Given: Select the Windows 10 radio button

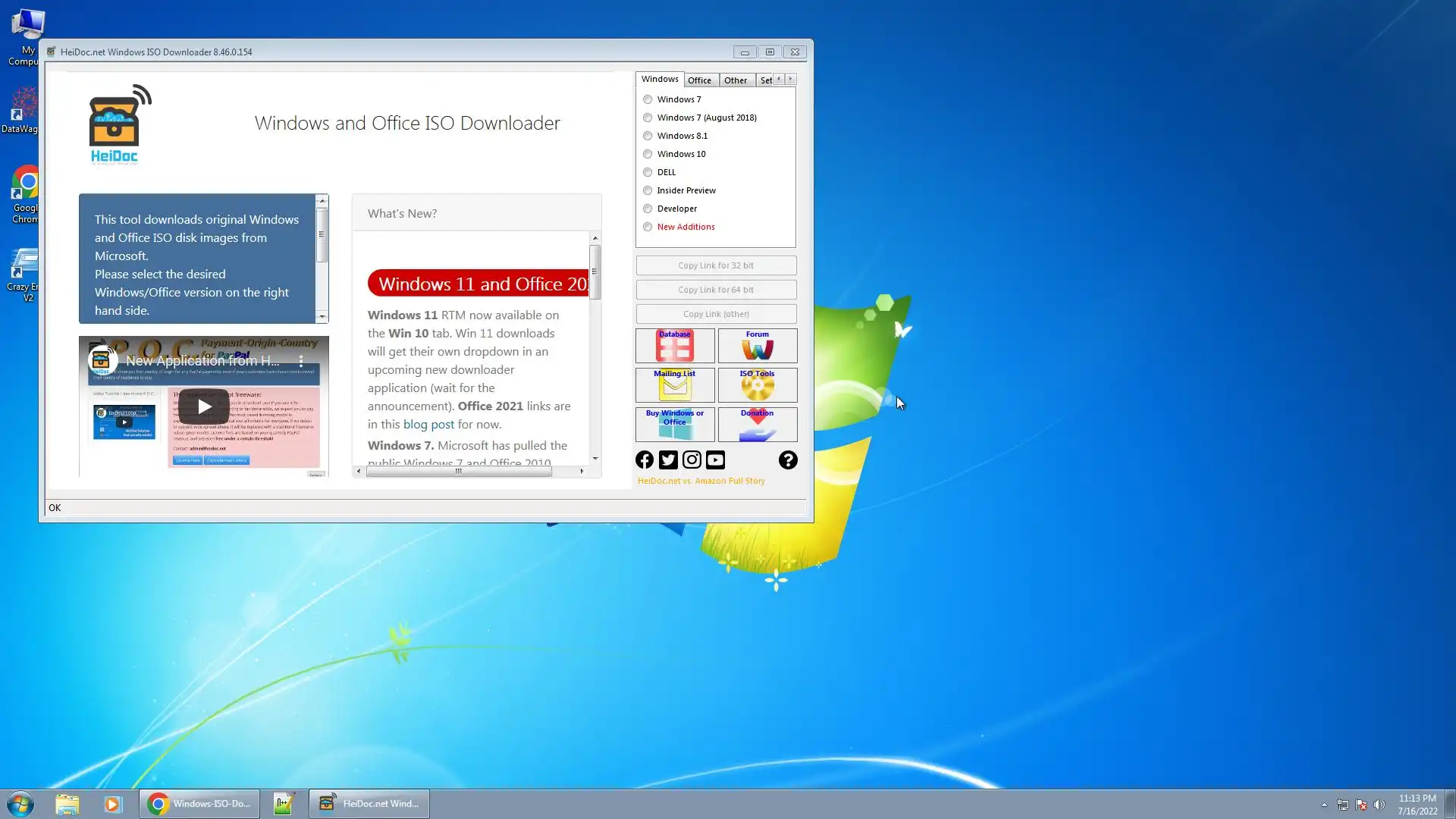Looking at the screenshot, I should pyautogui.click(x=648, y=154).
